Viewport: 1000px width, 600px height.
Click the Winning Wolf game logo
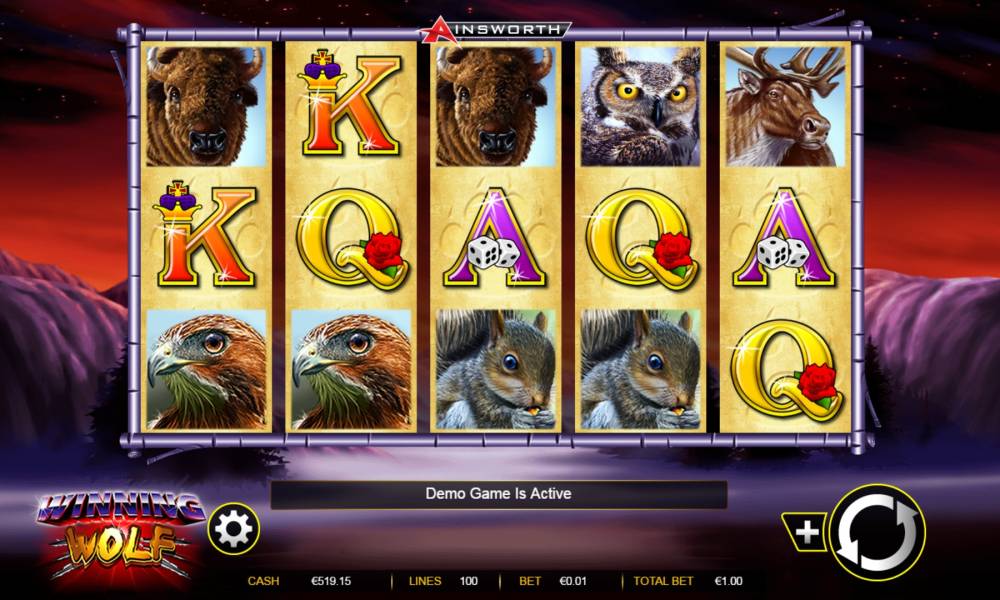click(119, 534)
